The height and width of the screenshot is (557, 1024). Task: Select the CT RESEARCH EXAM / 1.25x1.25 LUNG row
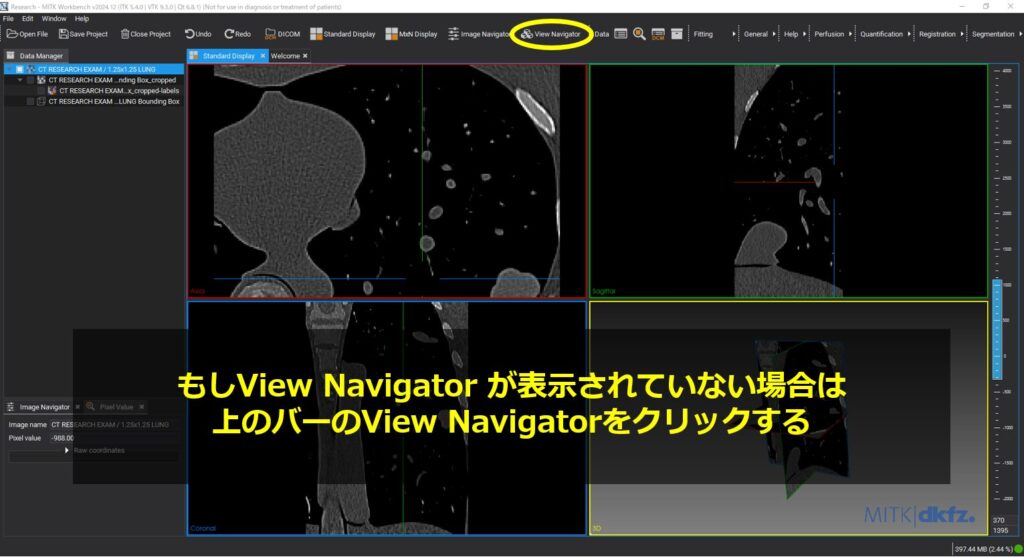click(93, 69)
